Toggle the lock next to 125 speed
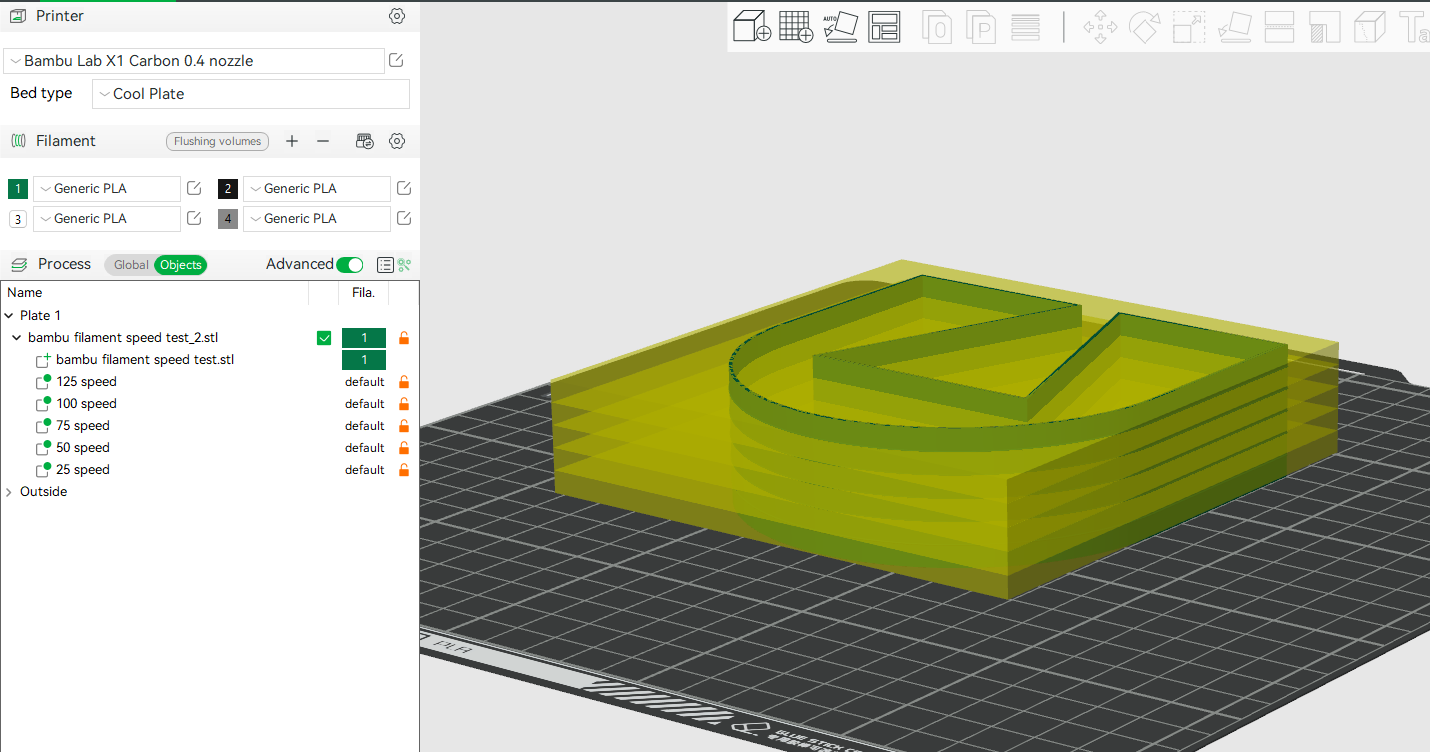Viewport: 1430px width, 752px height. (x=404, y=381)
